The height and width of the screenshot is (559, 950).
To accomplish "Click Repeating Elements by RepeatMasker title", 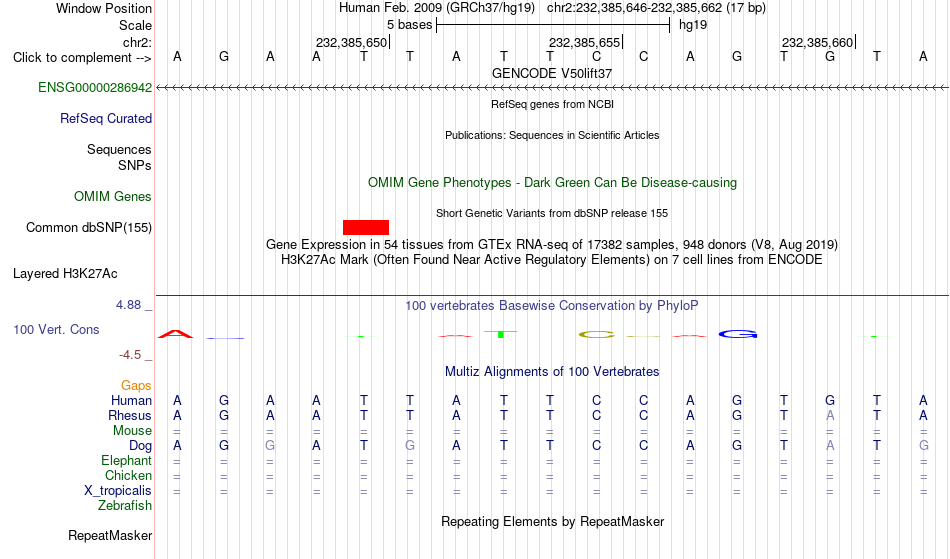I will pyautogui.click(x=552, y=521).
